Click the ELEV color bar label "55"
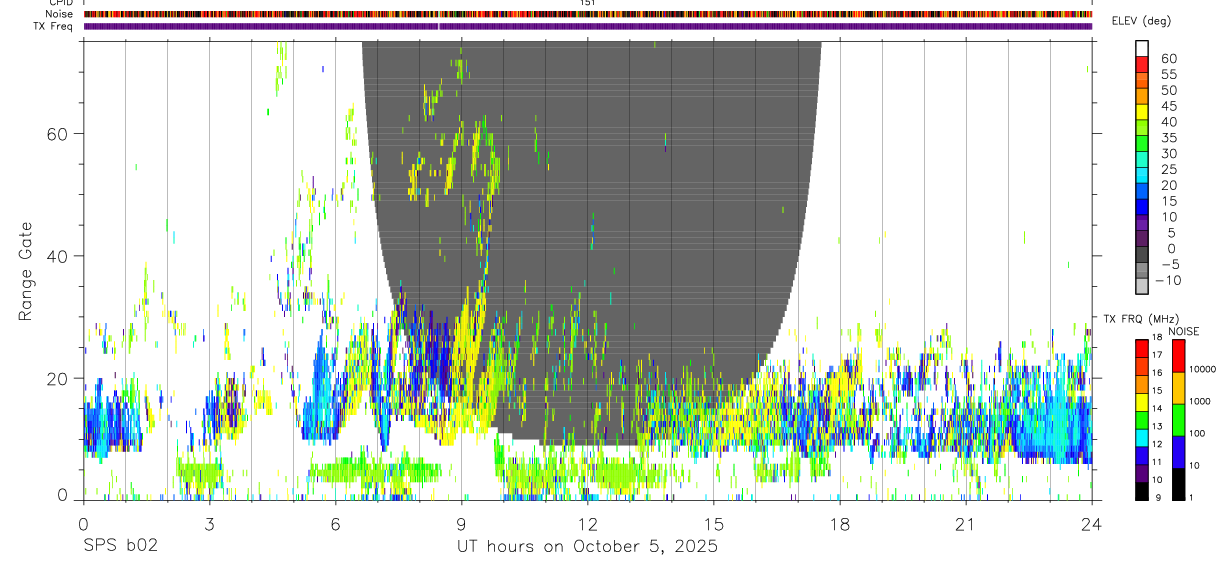Image resolution: width=1228 pixels, height=567 pixels. (x=1168, y=75)
